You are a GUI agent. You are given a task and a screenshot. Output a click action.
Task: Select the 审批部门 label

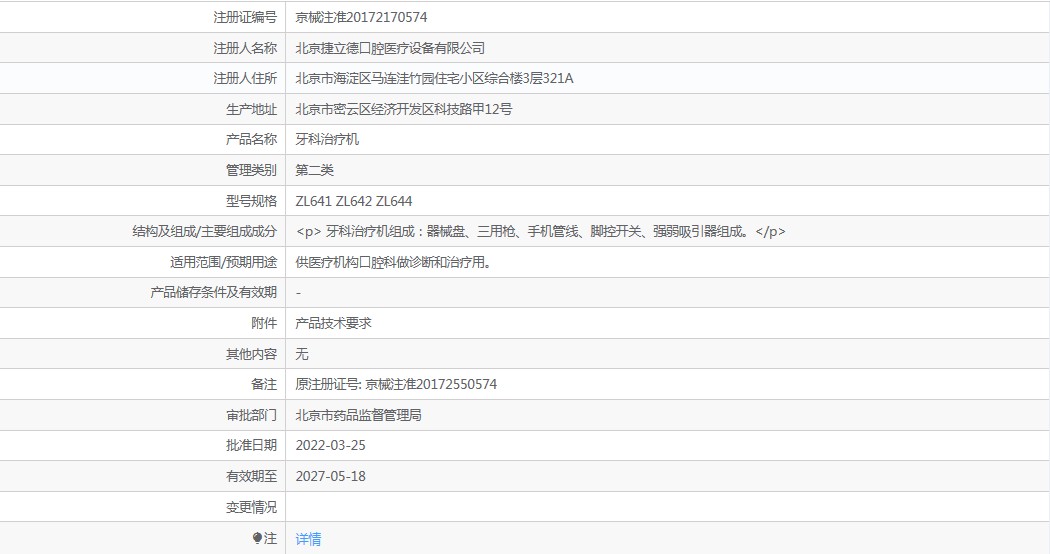[x=251, y=415]
